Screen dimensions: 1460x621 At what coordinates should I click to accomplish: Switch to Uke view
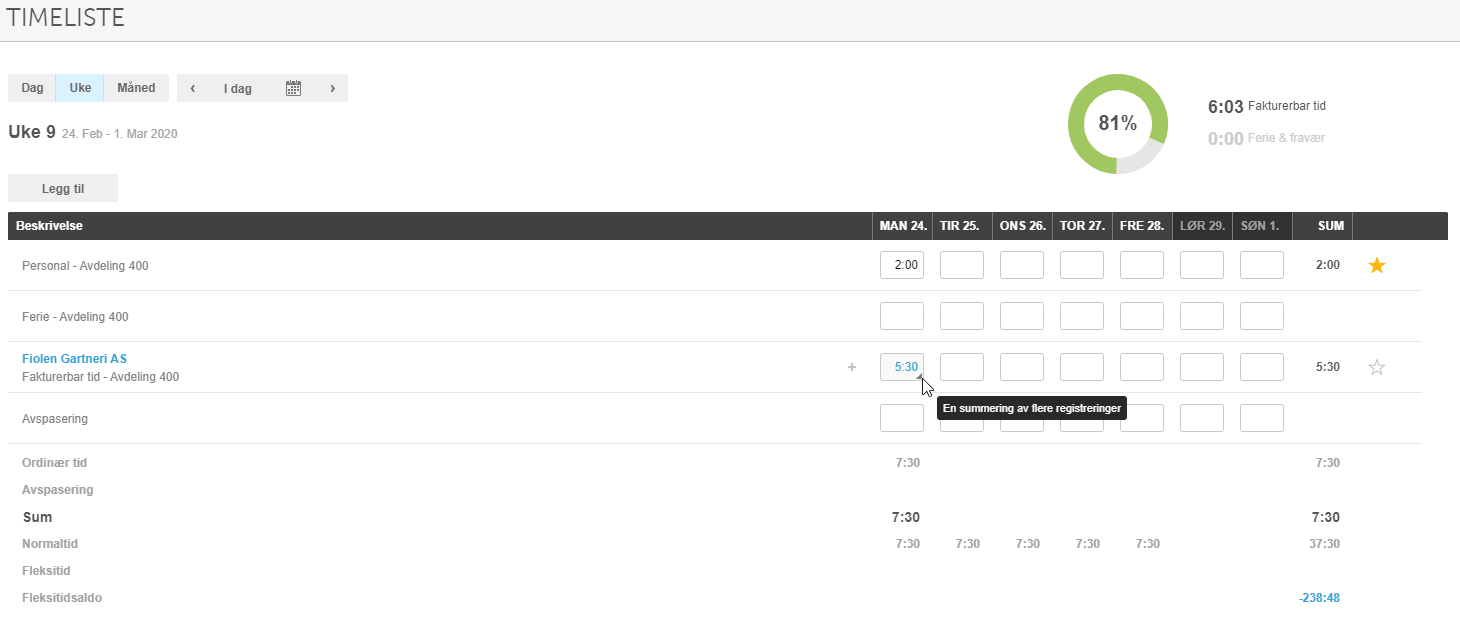[x=80, y=88]
